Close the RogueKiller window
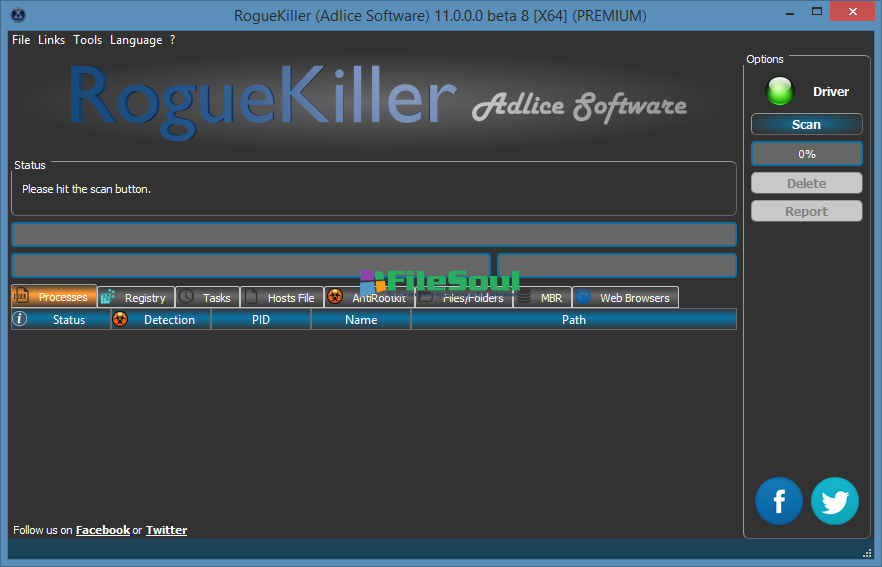Screen dimensions: 882x567 [x=853, y=12]
